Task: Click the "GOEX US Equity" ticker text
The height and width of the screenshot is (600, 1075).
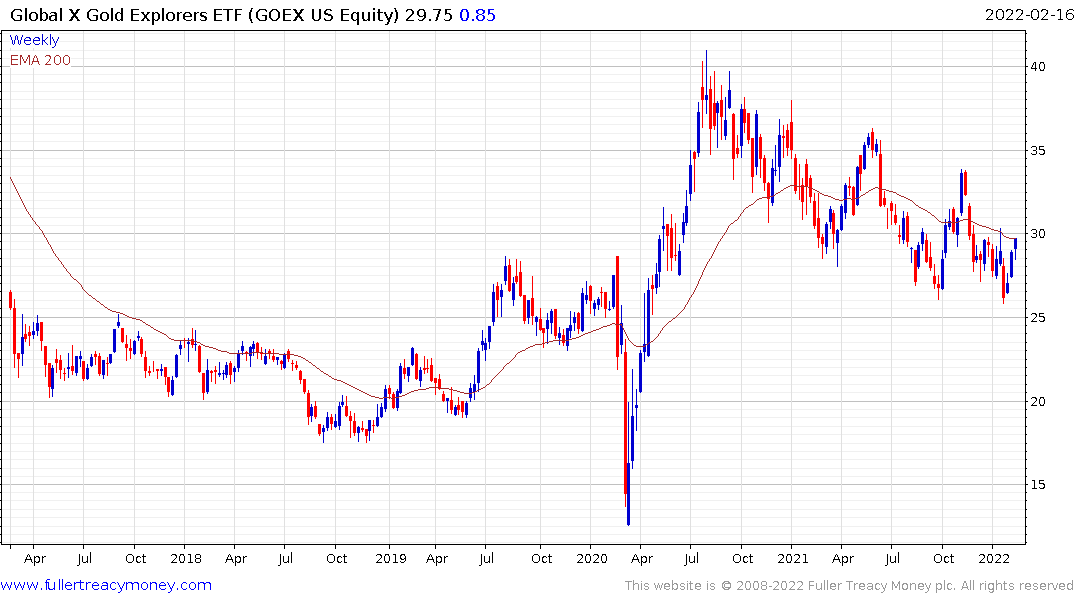Action: click(324, 15)
